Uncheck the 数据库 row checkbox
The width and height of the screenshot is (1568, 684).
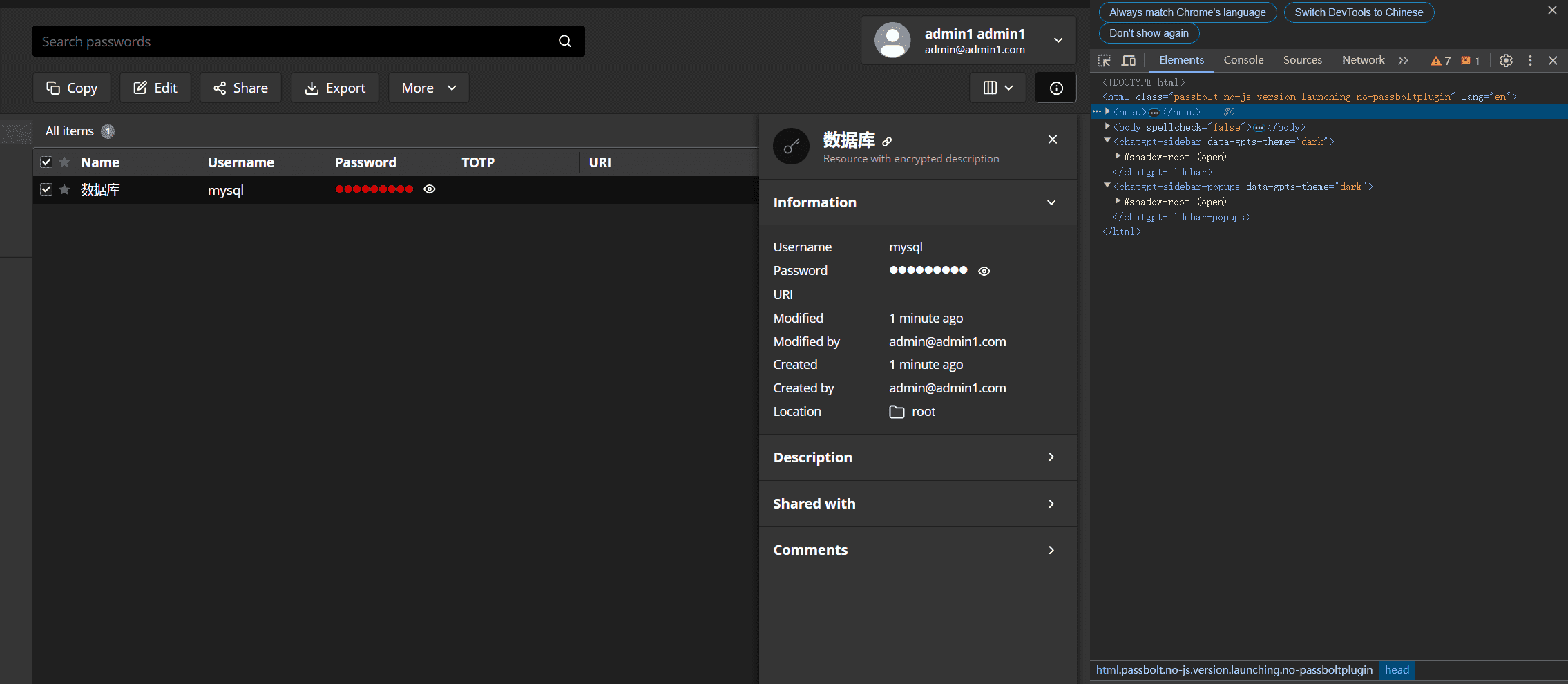coord(46,189)
